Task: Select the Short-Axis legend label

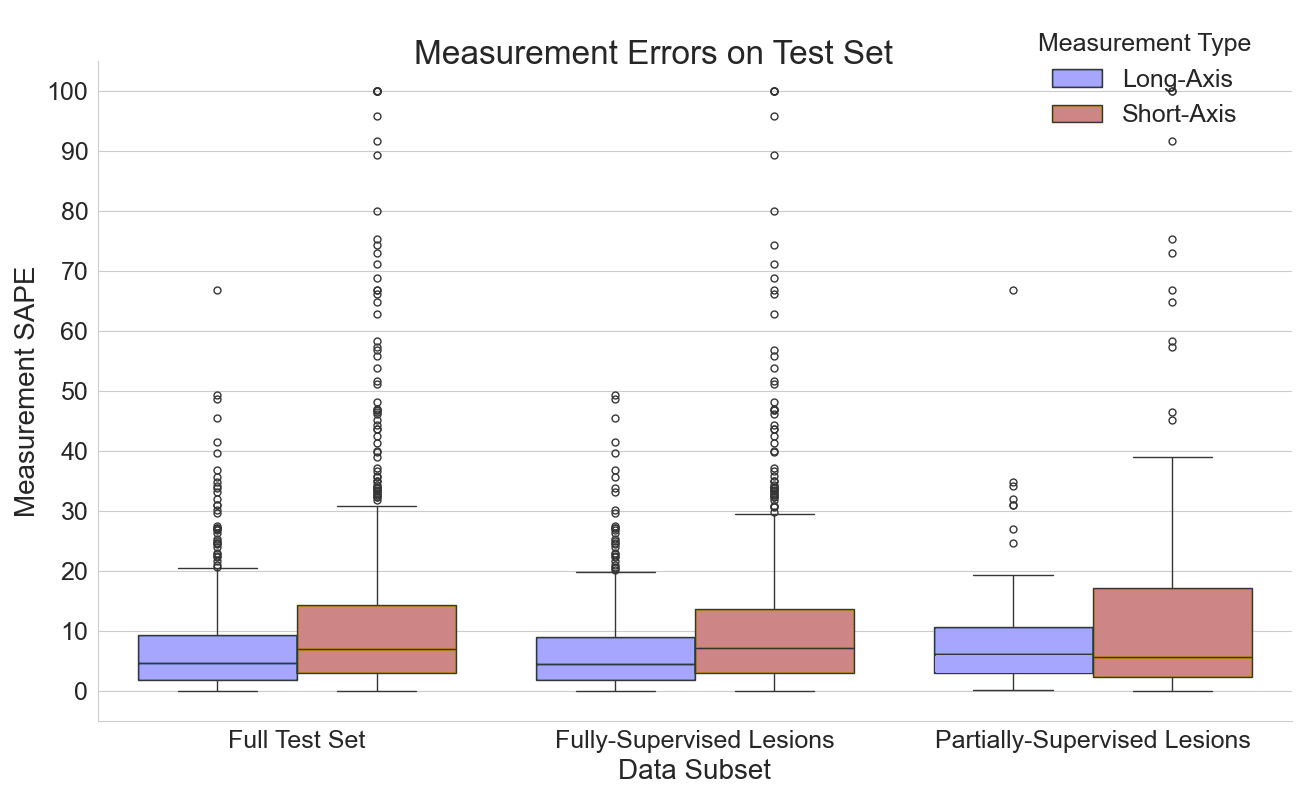Action: click(1178, 114)
